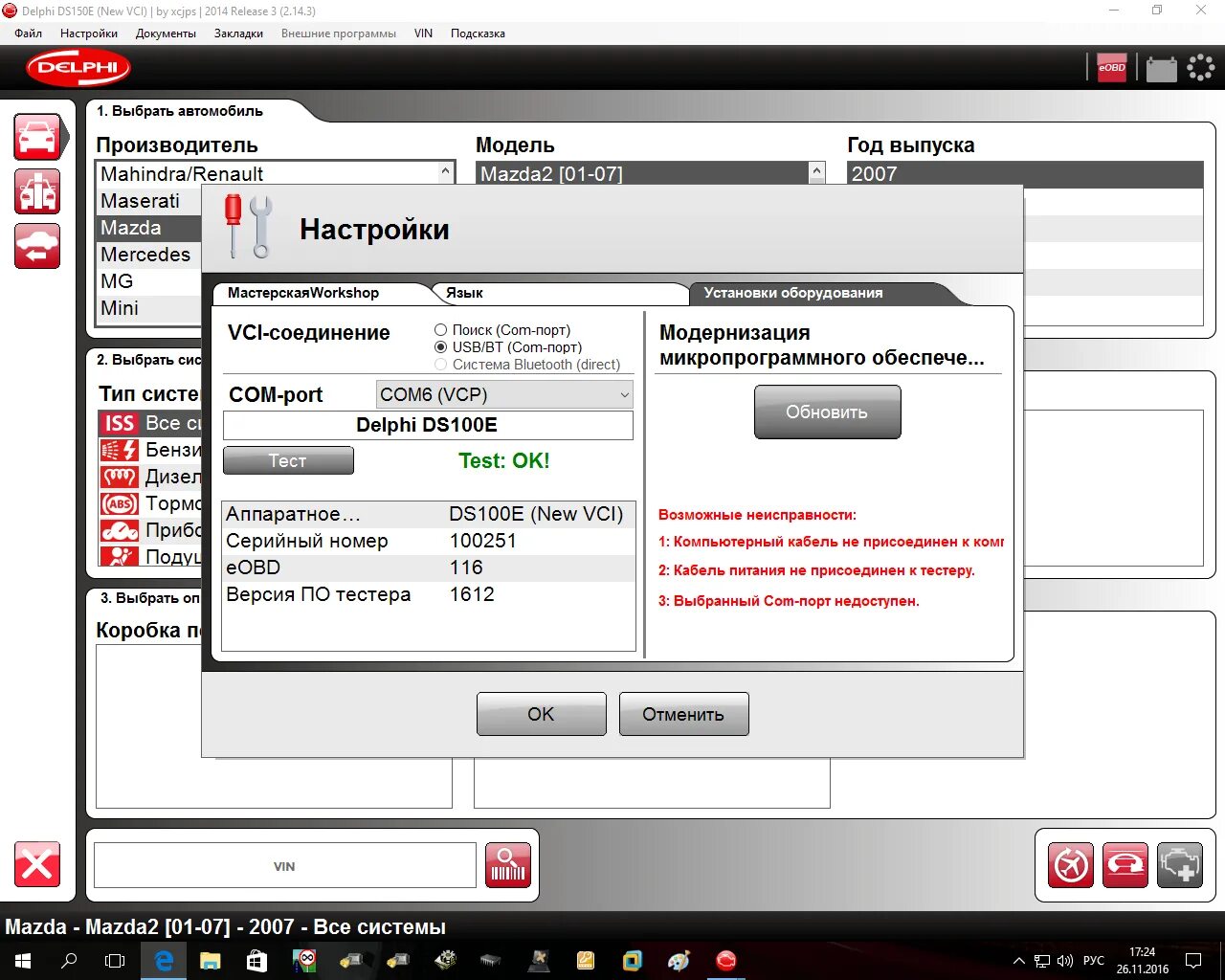Select Поиск (Com-порт) radio option
The width and height of the screenshot is (1225, 980).
tap(441, 330)
